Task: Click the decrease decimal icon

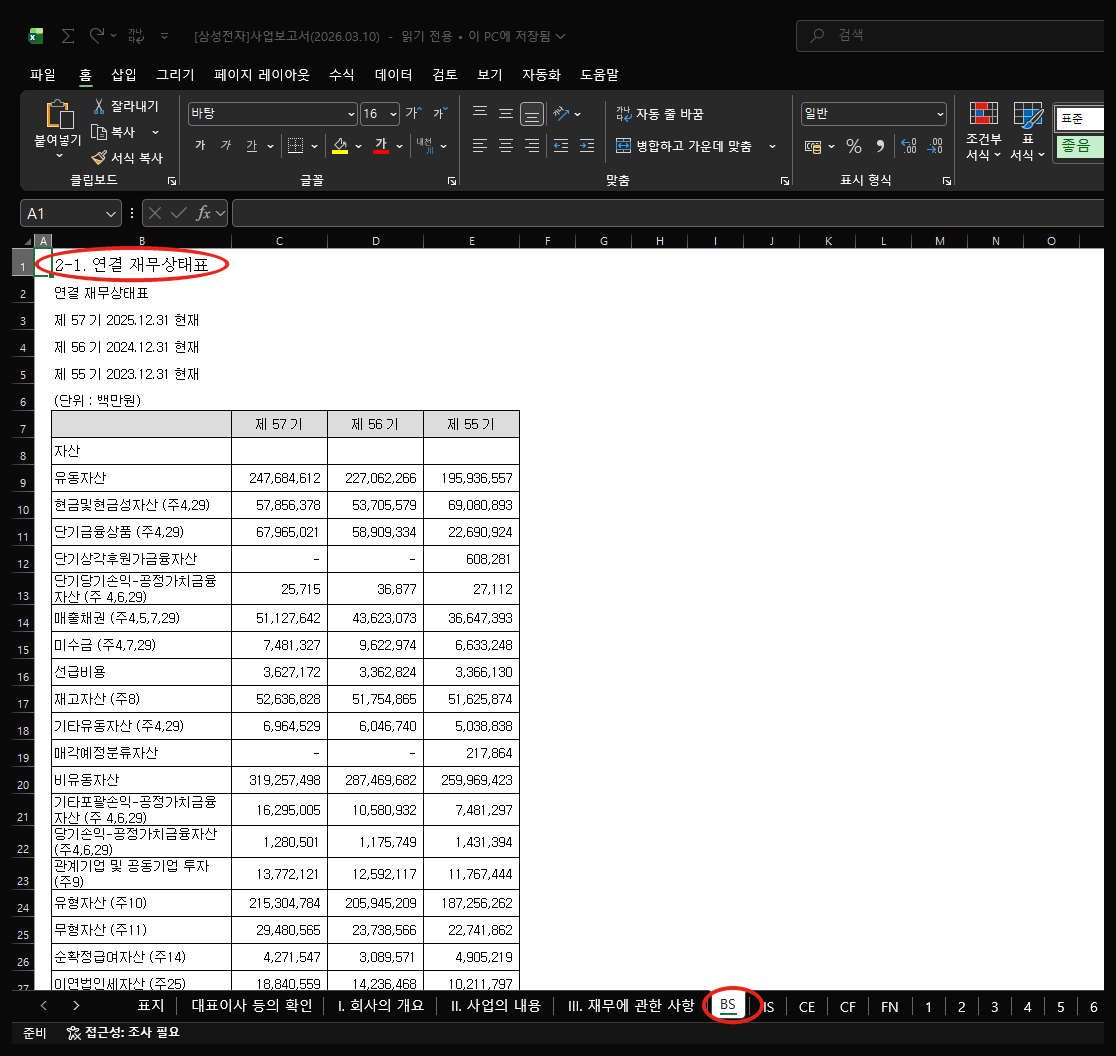Action: (935, 146)
